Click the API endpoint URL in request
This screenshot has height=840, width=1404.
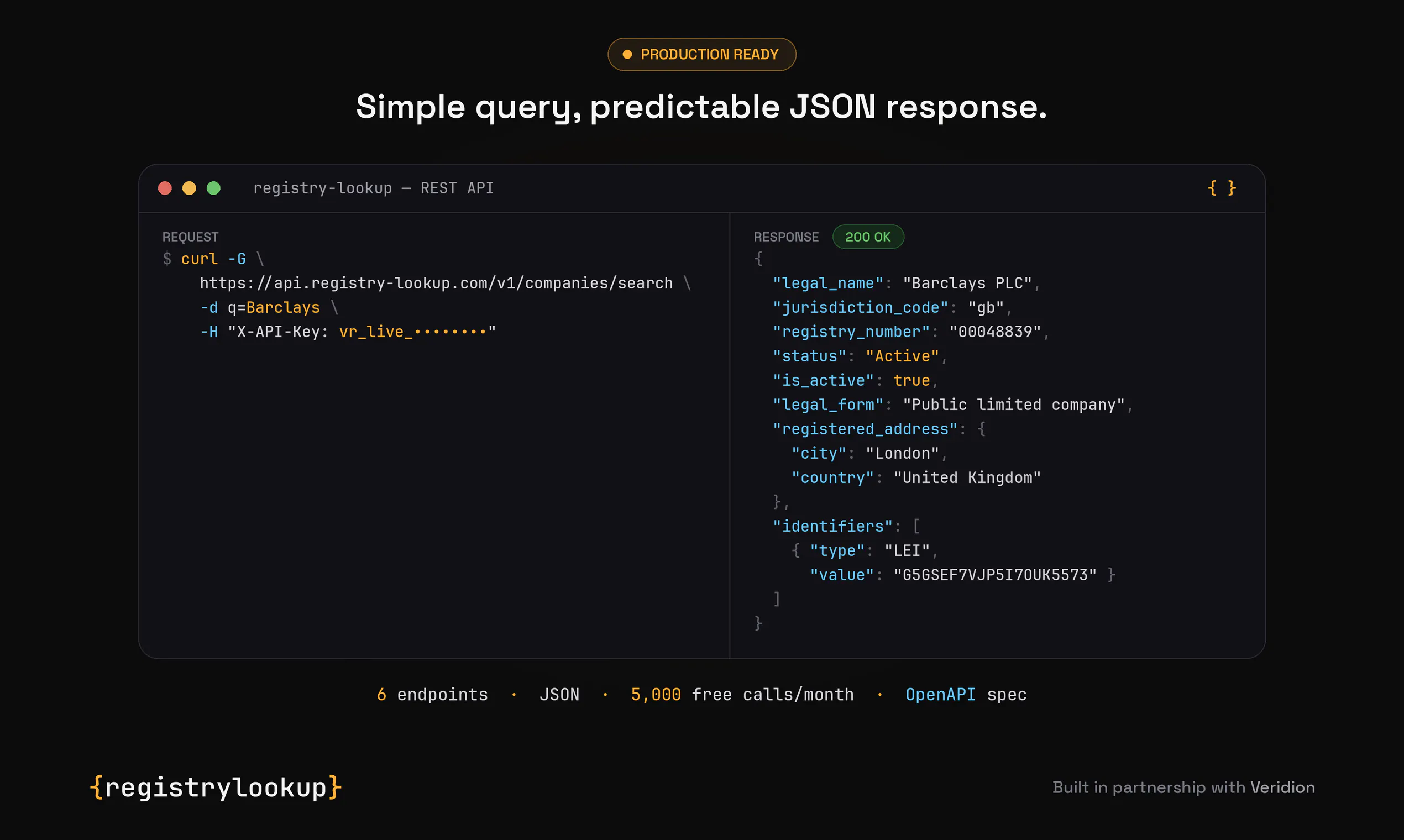click(437, 283)
